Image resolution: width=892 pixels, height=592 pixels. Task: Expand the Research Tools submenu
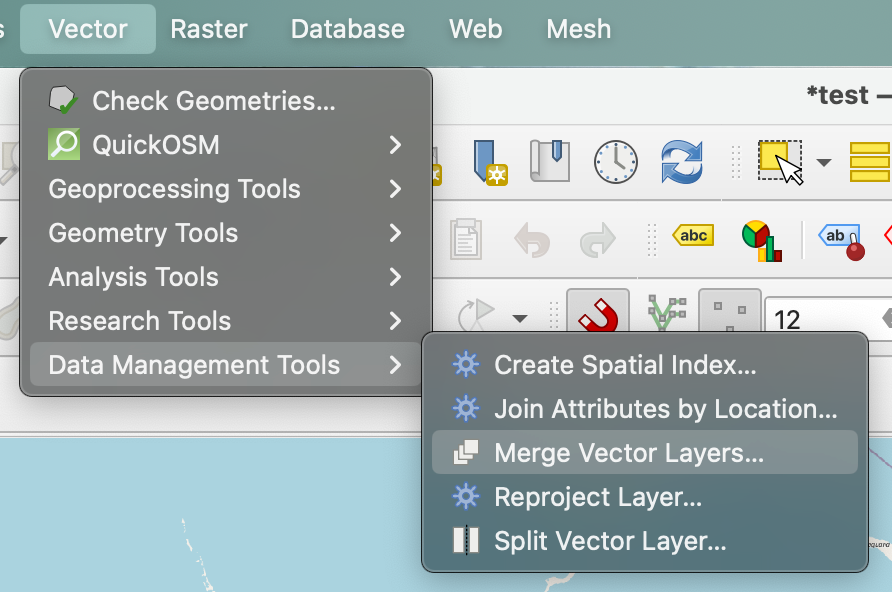pos(226,321)
